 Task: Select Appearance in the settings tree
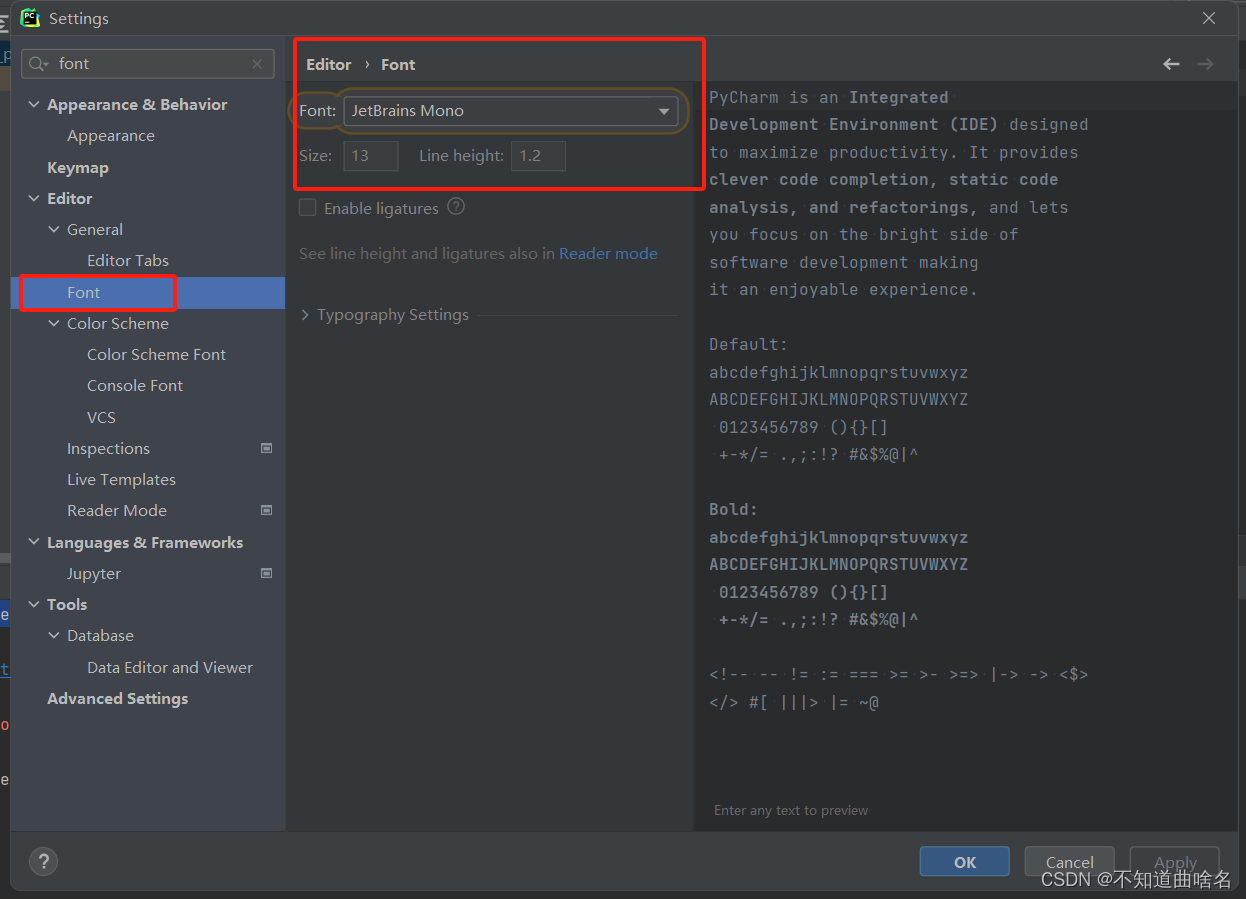[111, 136]
